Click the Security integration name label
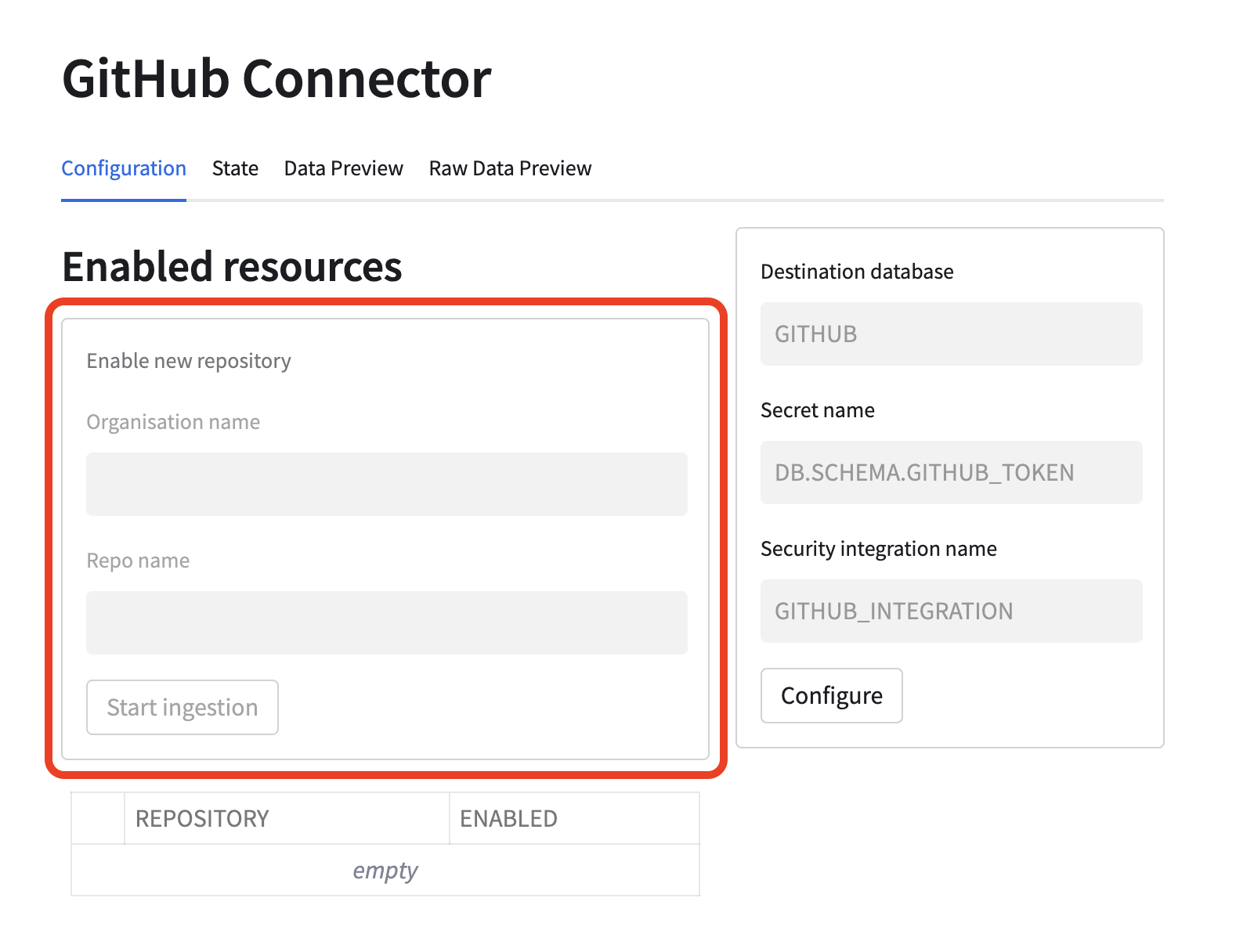The image size is (1236, 952). tap(878, 549)
